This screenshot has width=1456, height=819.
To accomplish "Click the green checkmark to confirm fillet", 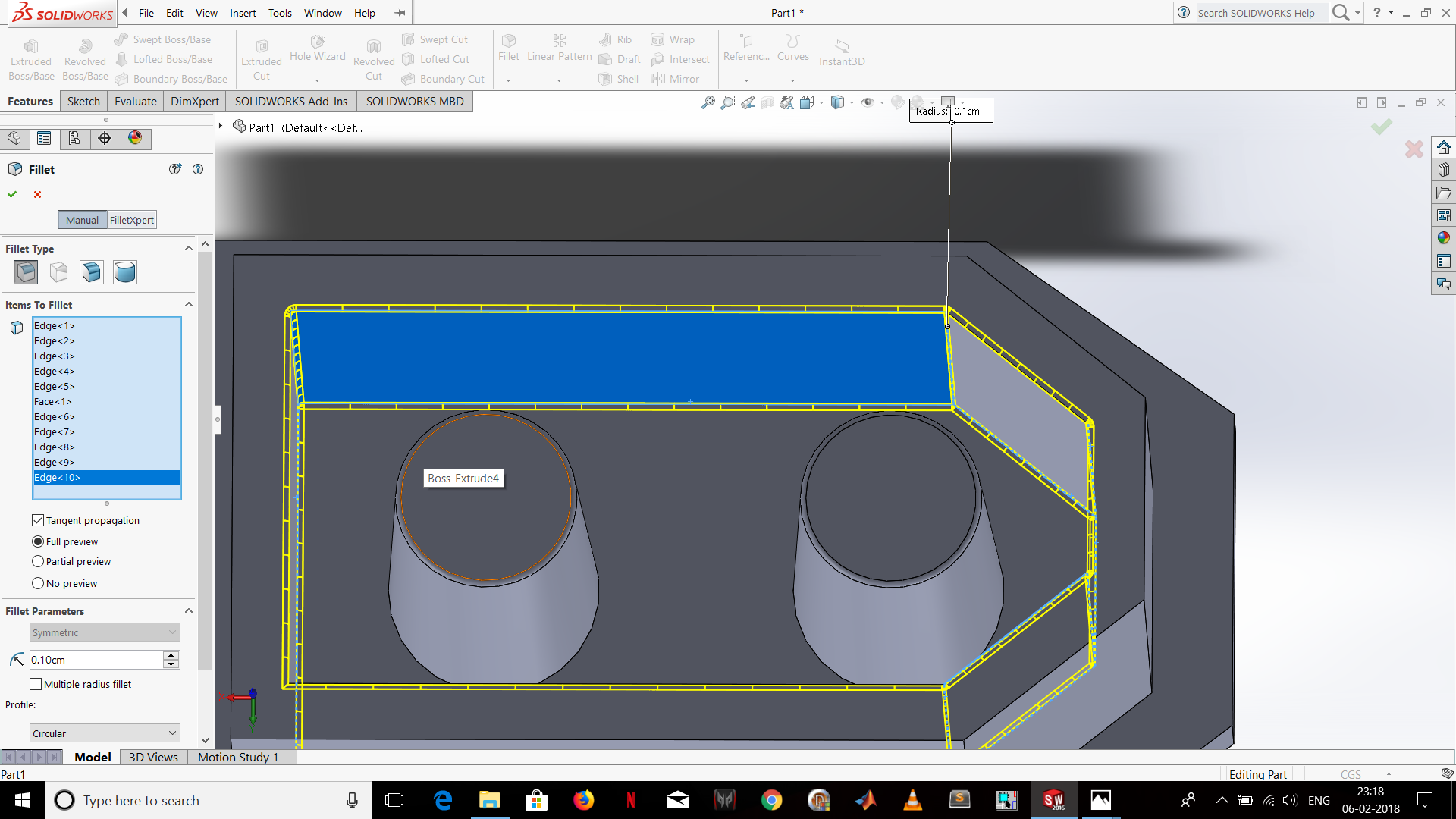I will coord(12,194).
